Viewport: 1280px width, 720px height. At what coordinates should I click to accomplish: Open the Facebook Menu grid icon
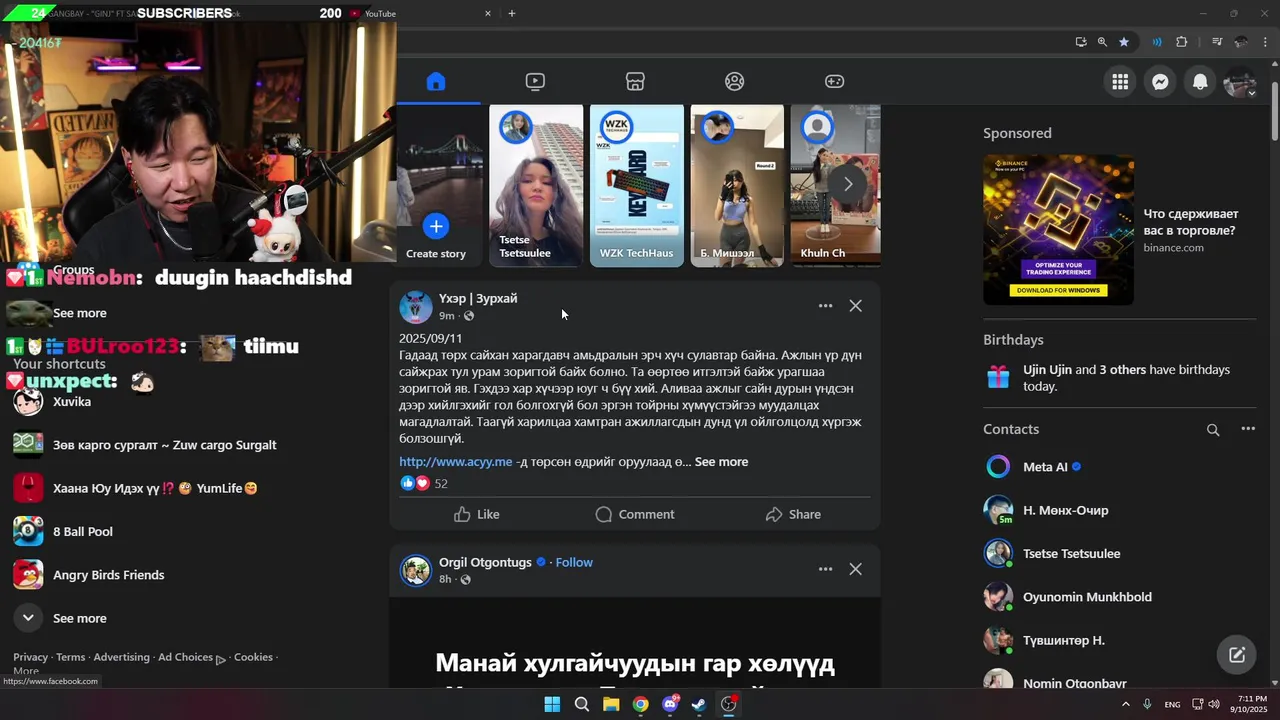[x=1120, y=82]
